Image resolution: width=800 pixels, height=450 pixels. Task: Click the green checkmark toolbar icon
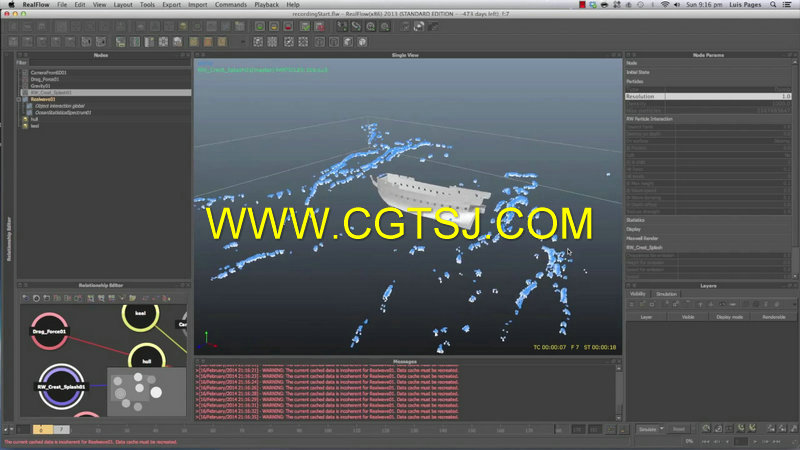(305, 27)
